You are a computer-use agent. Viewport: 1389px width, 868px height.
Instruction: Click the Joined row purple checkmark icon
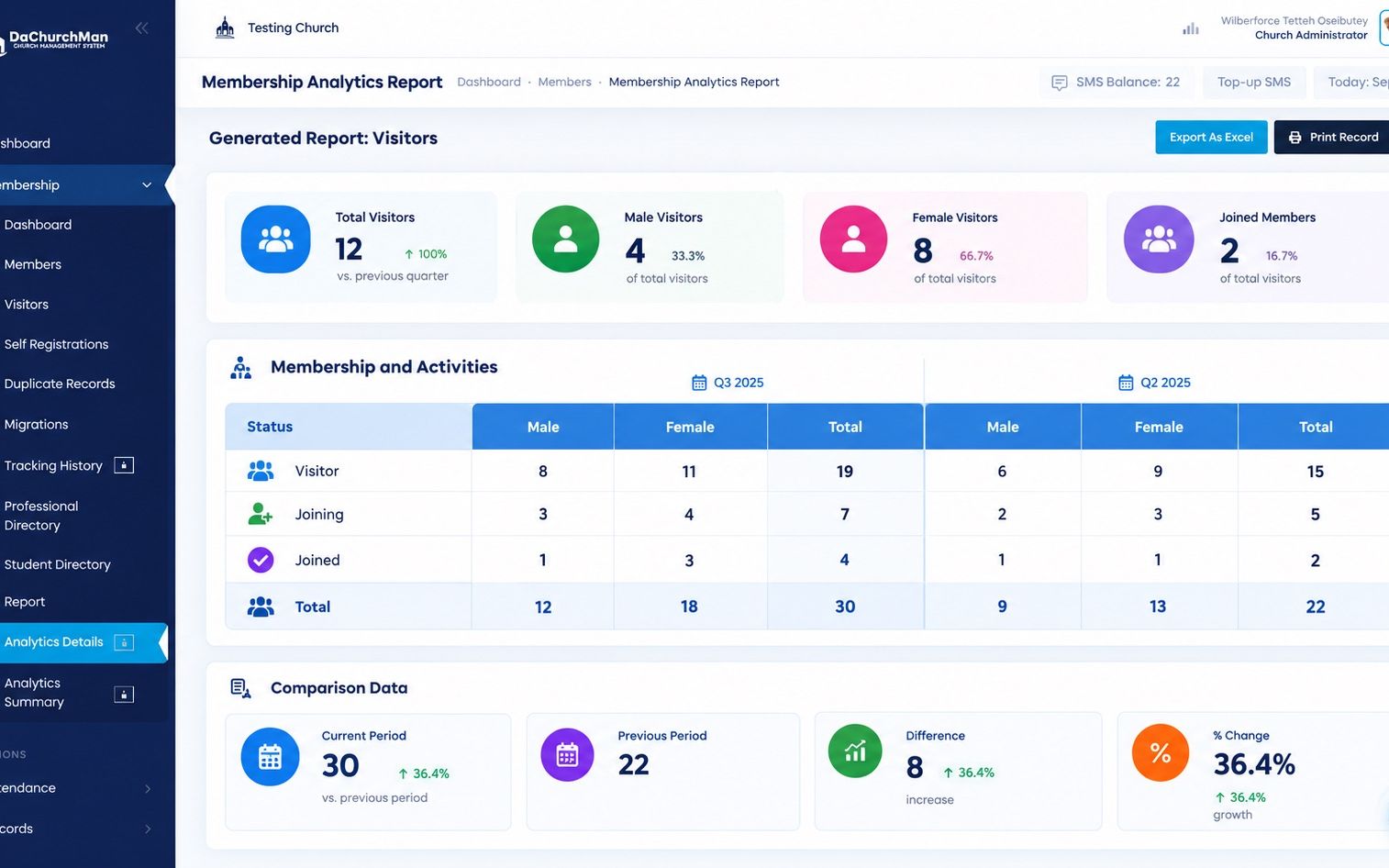click(x=261, y=560)
